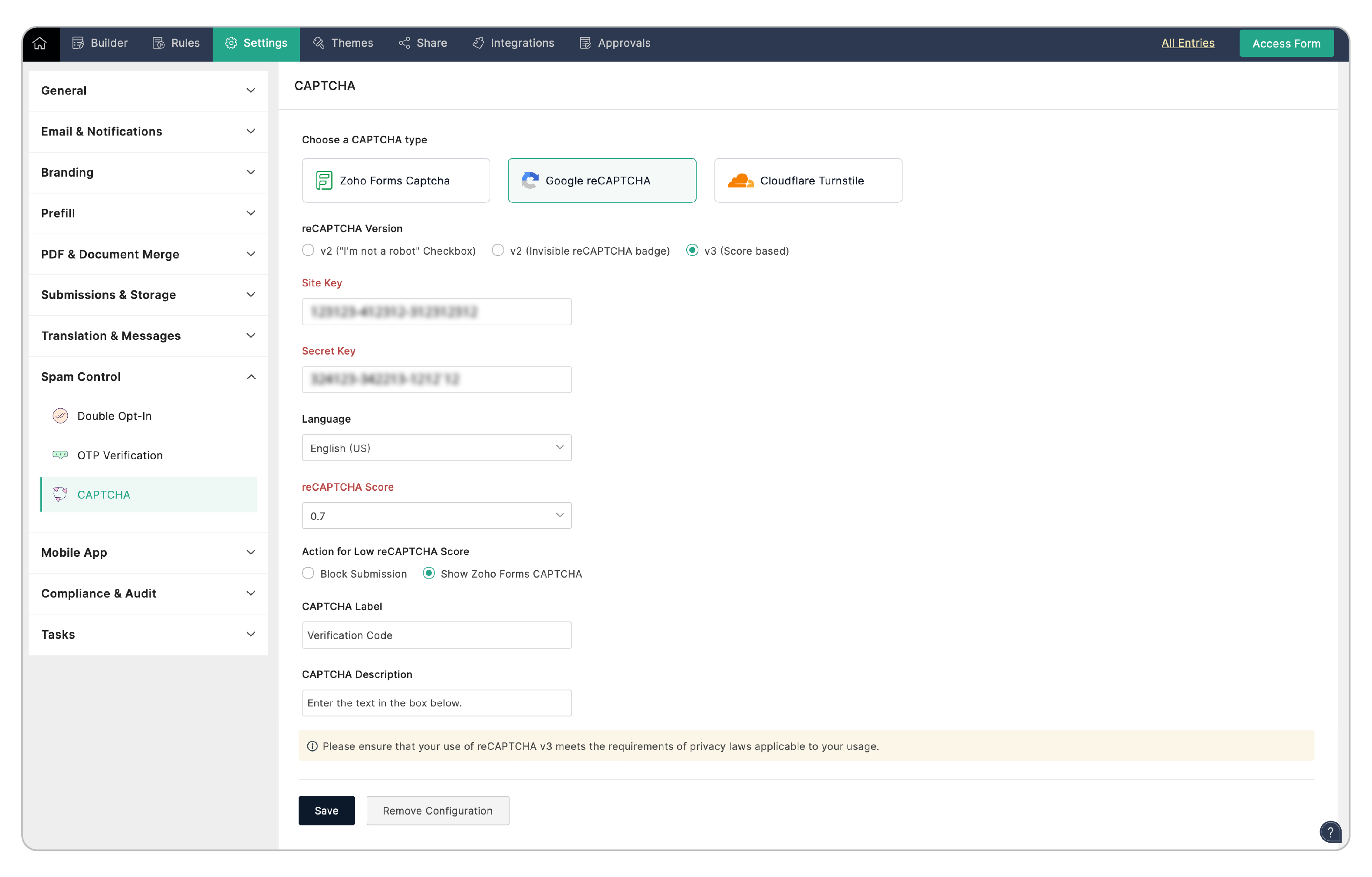This screenshot has width=1372, height=877.
Task: Open Double Opt-In via its icon
Action: coord(60,416)
